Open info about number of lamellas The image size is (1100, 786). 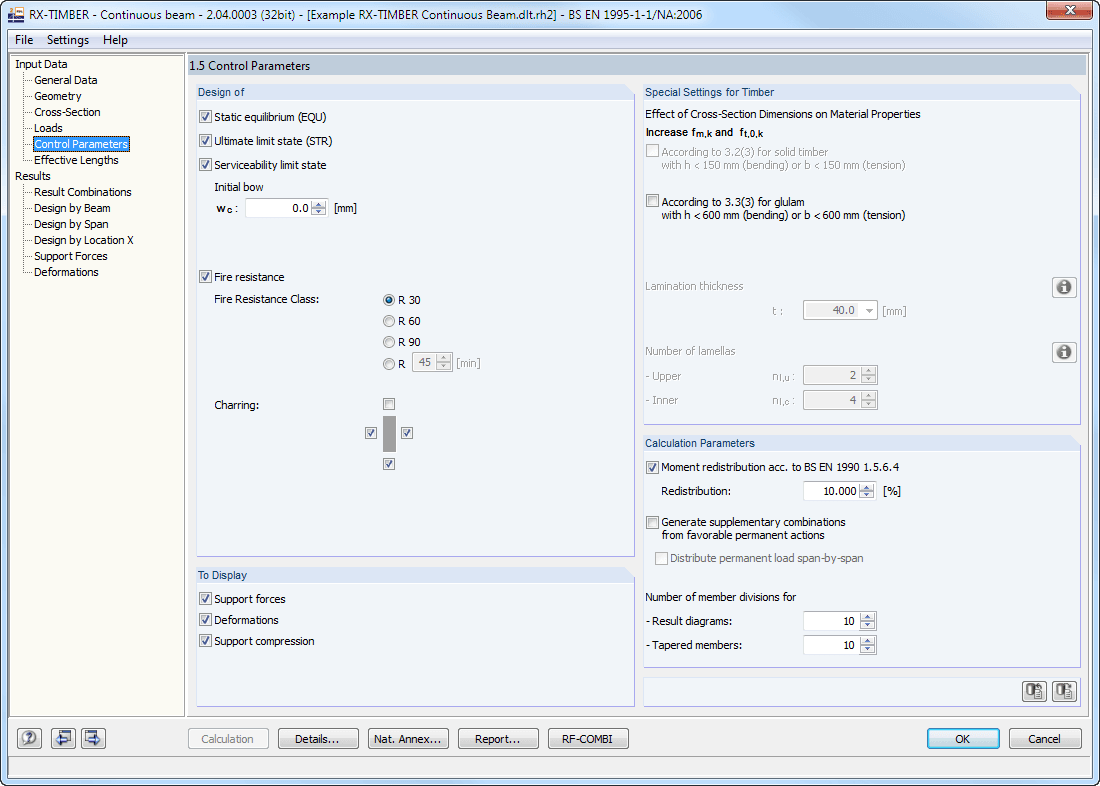pyautogui.click(x=1064, y=352)
